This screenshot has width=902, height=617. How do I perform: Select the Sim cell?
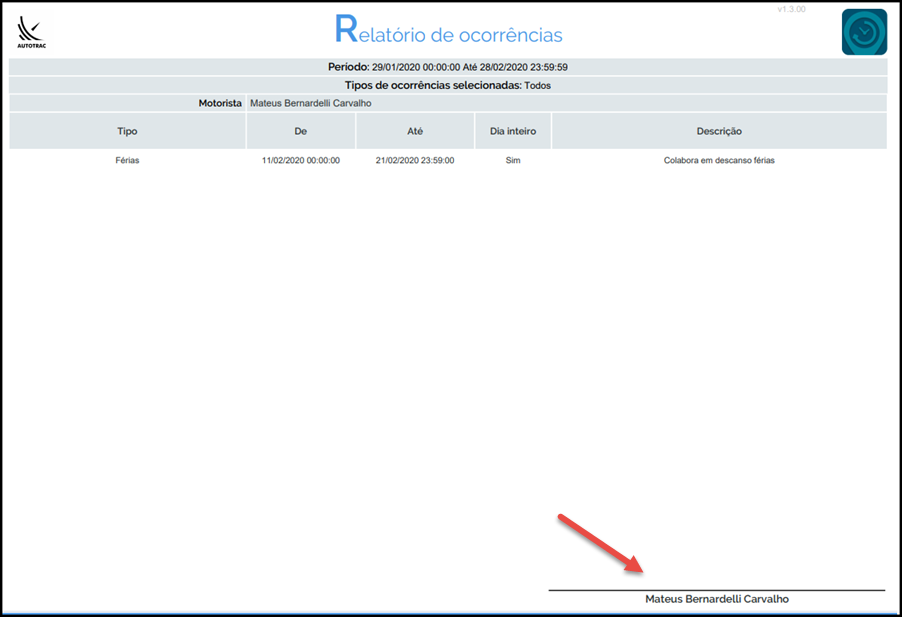513,160
